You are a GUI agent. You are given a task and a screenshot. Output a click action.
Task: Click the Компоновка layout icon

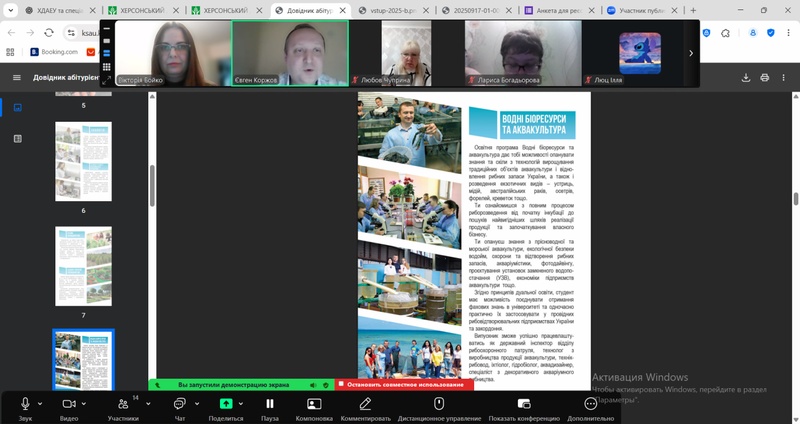tap(313, 404)
